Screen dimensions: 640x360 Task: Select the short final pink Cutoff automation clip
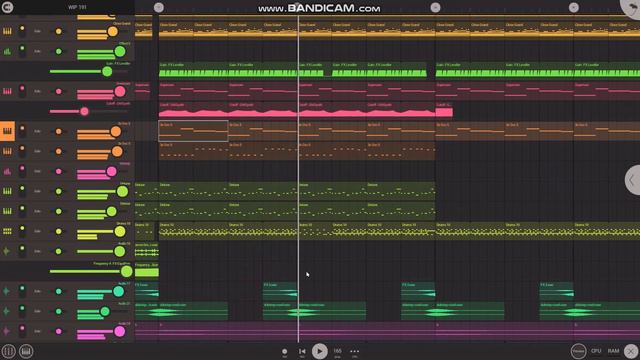coord(444,110)
